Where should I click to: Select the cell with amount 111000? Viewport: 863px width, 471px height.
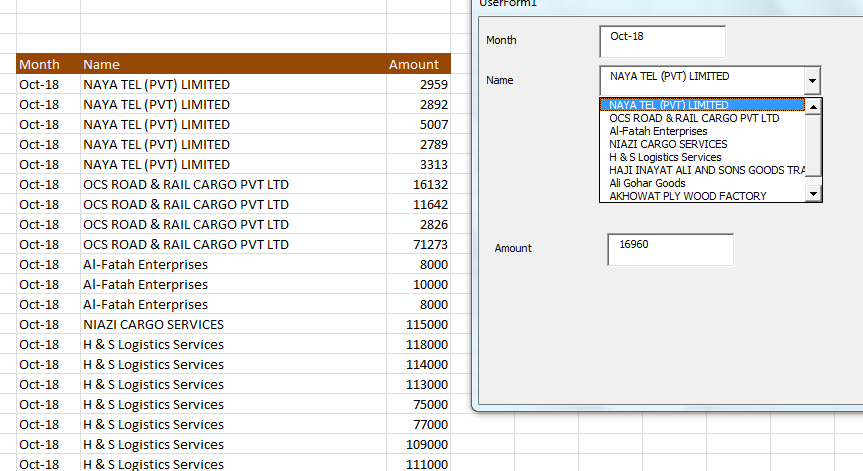tap(418, 463)
